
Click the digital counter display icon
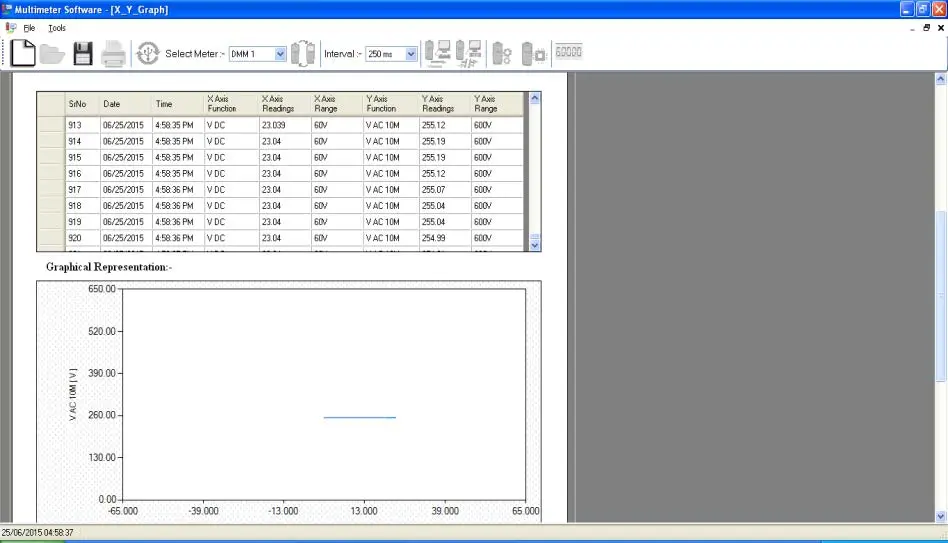point(569,52)
